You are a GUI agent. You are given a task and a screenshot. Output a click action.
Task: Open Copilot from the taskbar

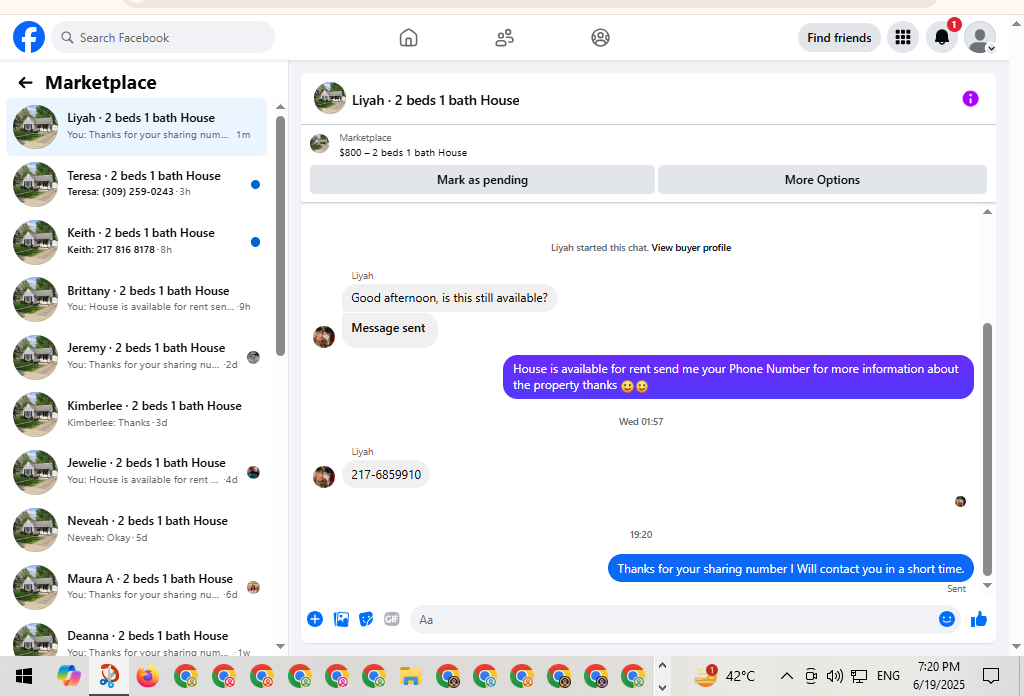point(69,676)
